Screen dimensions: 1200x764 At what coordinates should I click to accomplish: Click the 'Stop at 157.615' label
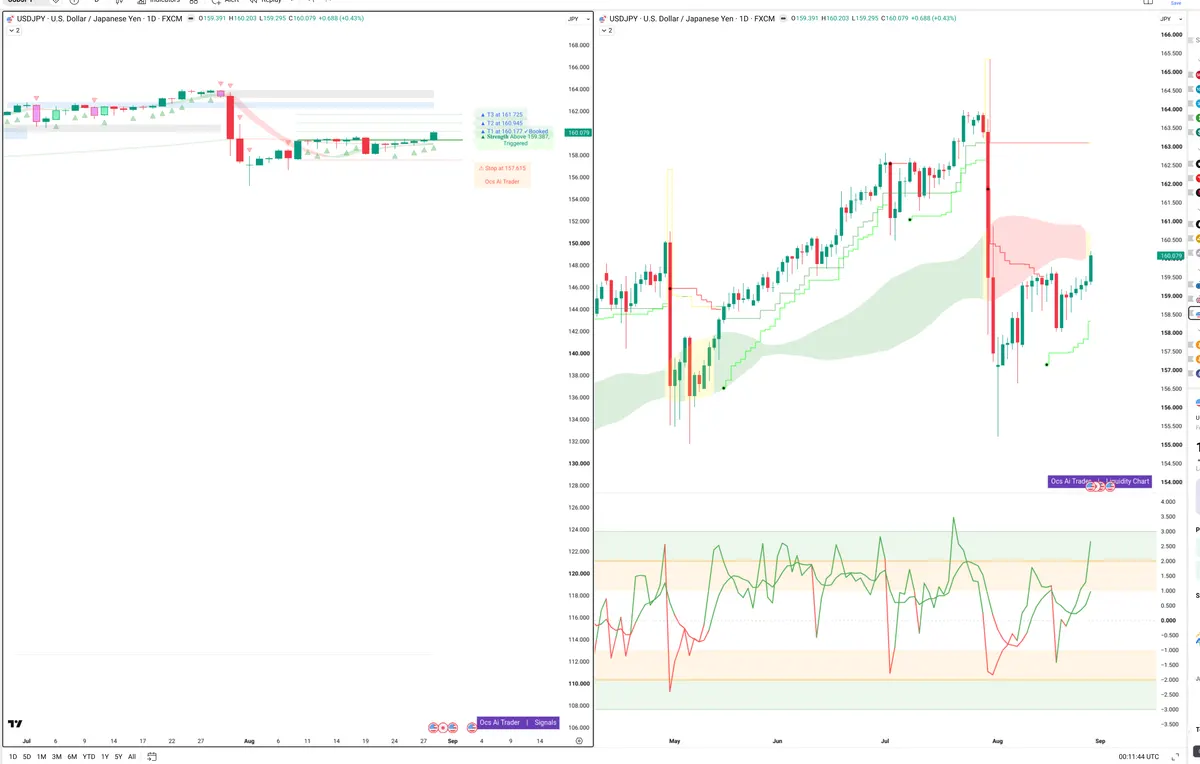(503, 168)
